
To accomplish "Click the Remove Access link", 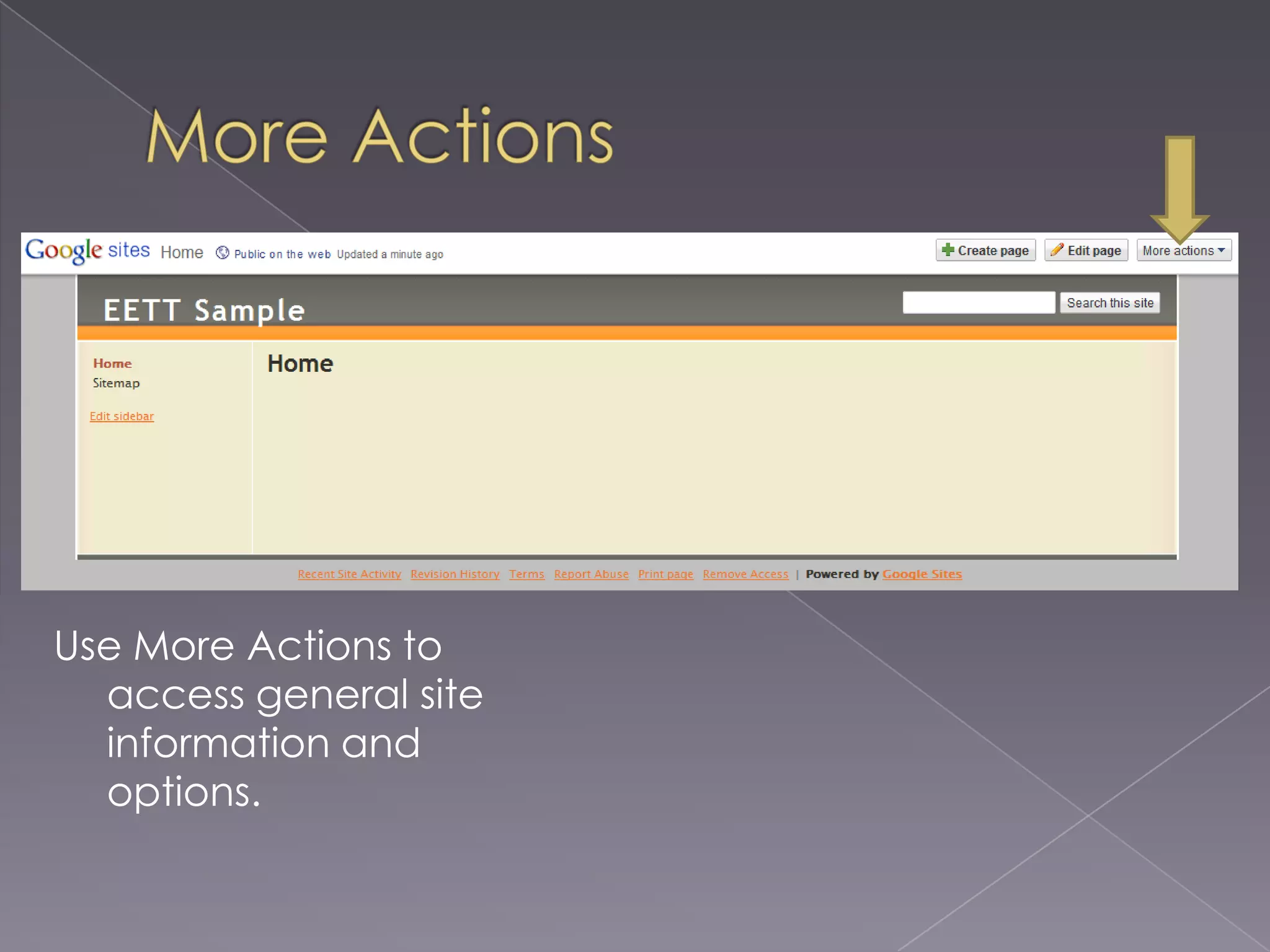I will [745, 574].
